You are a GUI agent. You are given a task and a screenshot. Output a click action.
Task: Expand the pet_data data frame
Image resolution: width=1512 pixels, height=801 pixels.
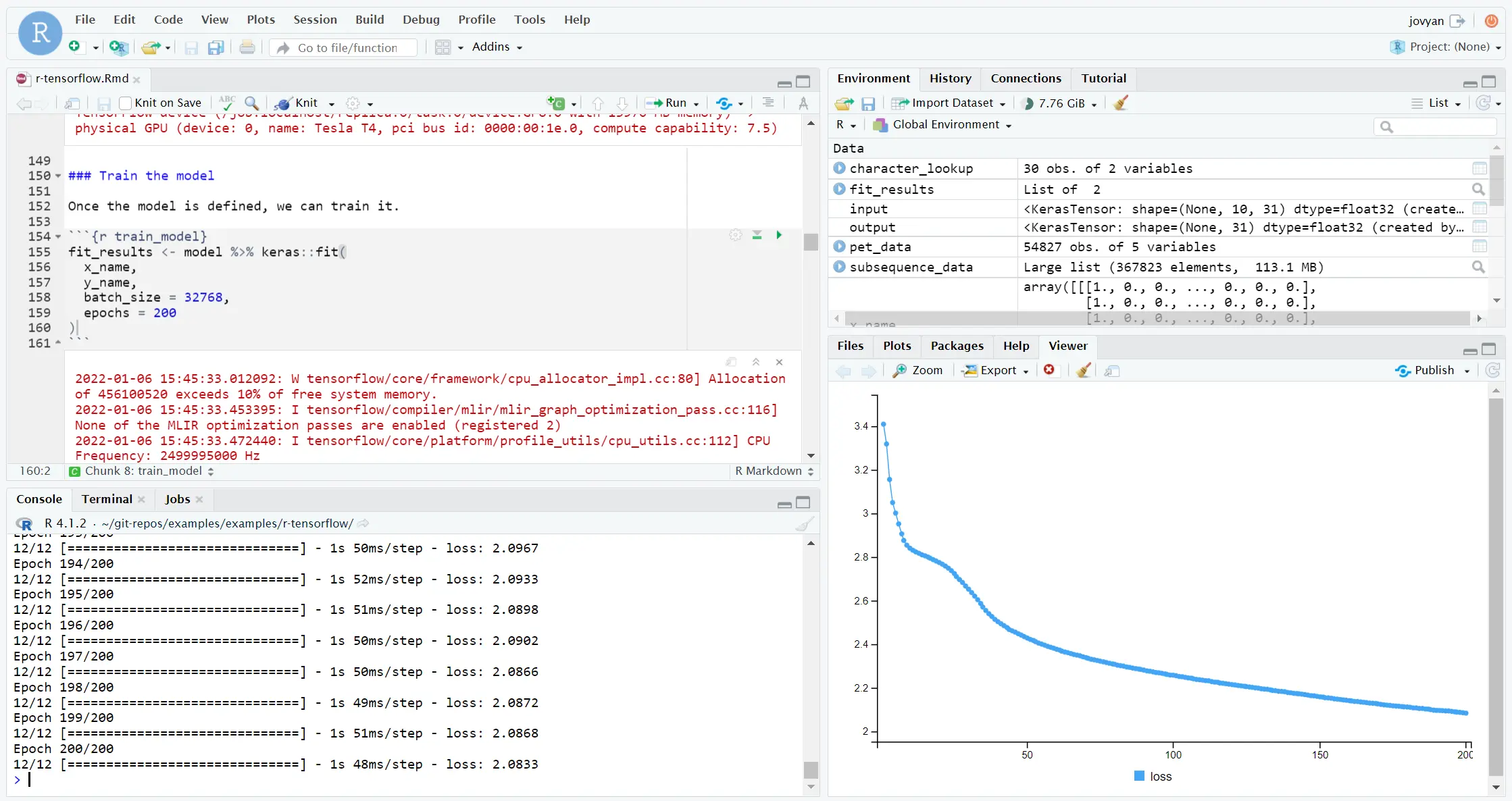coord(839,247)
